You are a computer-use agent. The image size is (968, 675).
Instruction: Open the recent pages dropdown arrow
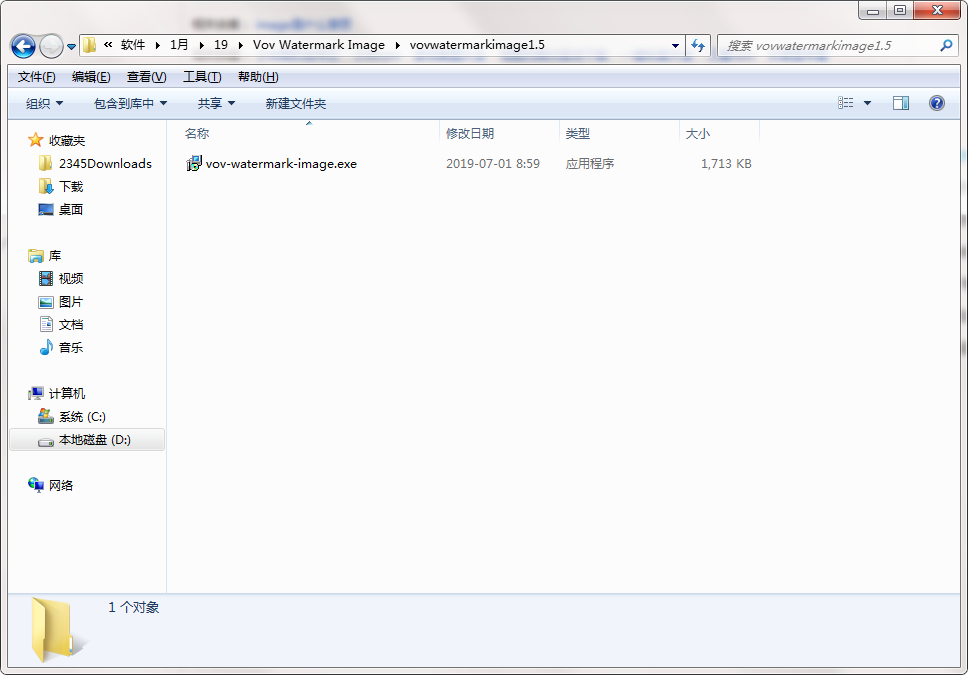coord(72,46)
